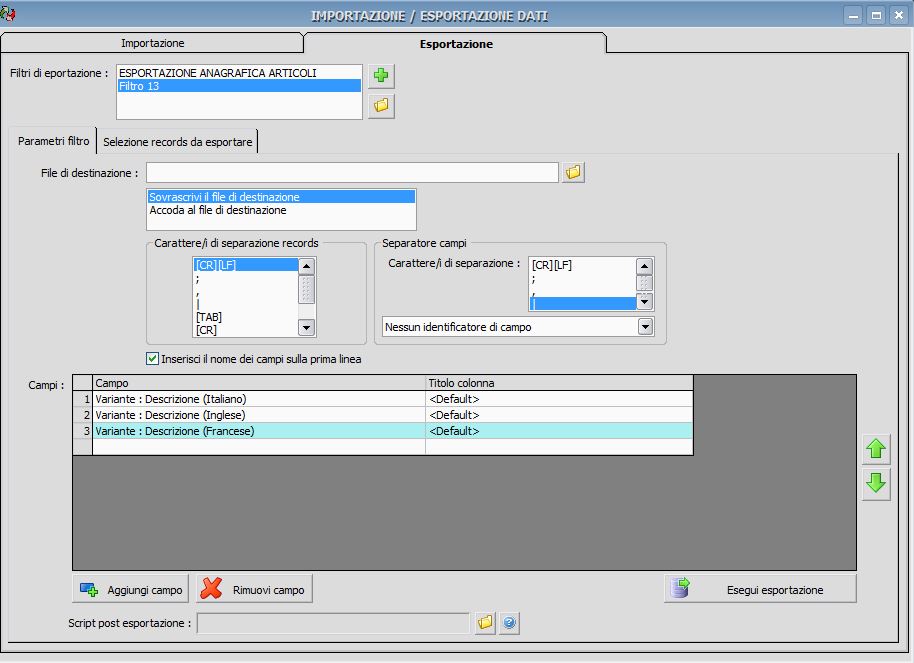The height and width of the screenshot is (663, 914).
Task: Click 'Rimuovi campo' button
Action: [255, 589]
